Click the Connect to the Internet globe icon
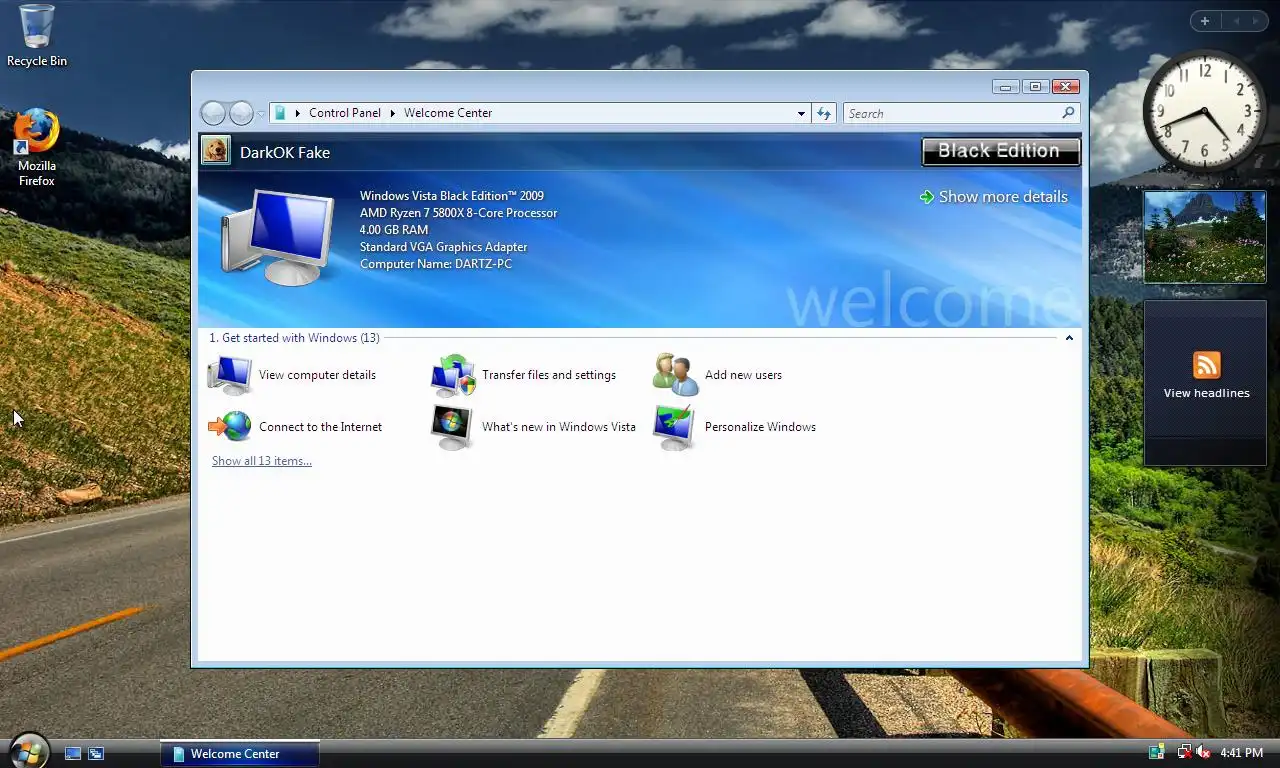This screenshot has height=768, width=1280. tap(230, 427)
